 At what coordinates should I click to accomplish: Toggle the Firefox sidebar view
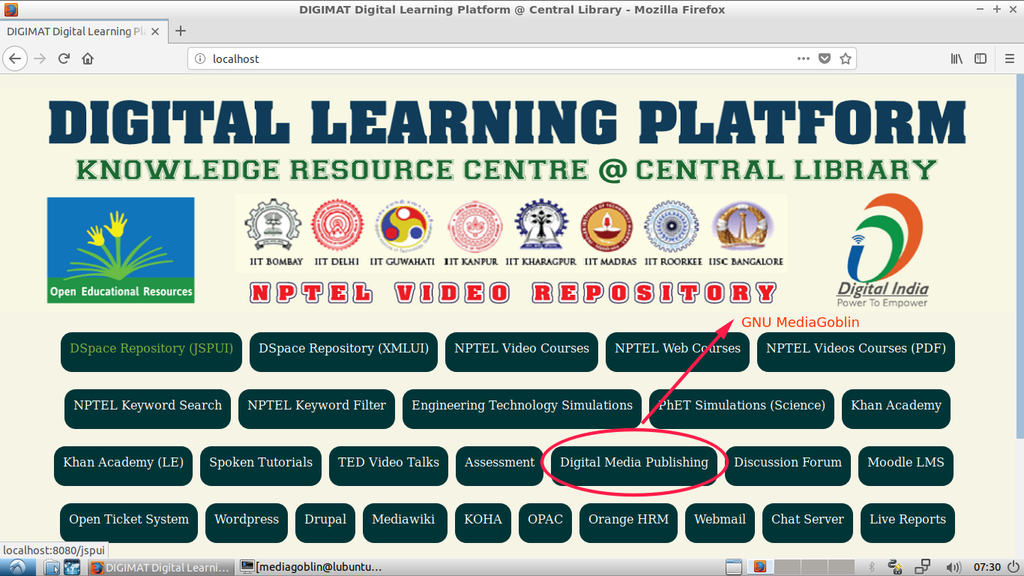pyautogui.click(x=981, y=59)
